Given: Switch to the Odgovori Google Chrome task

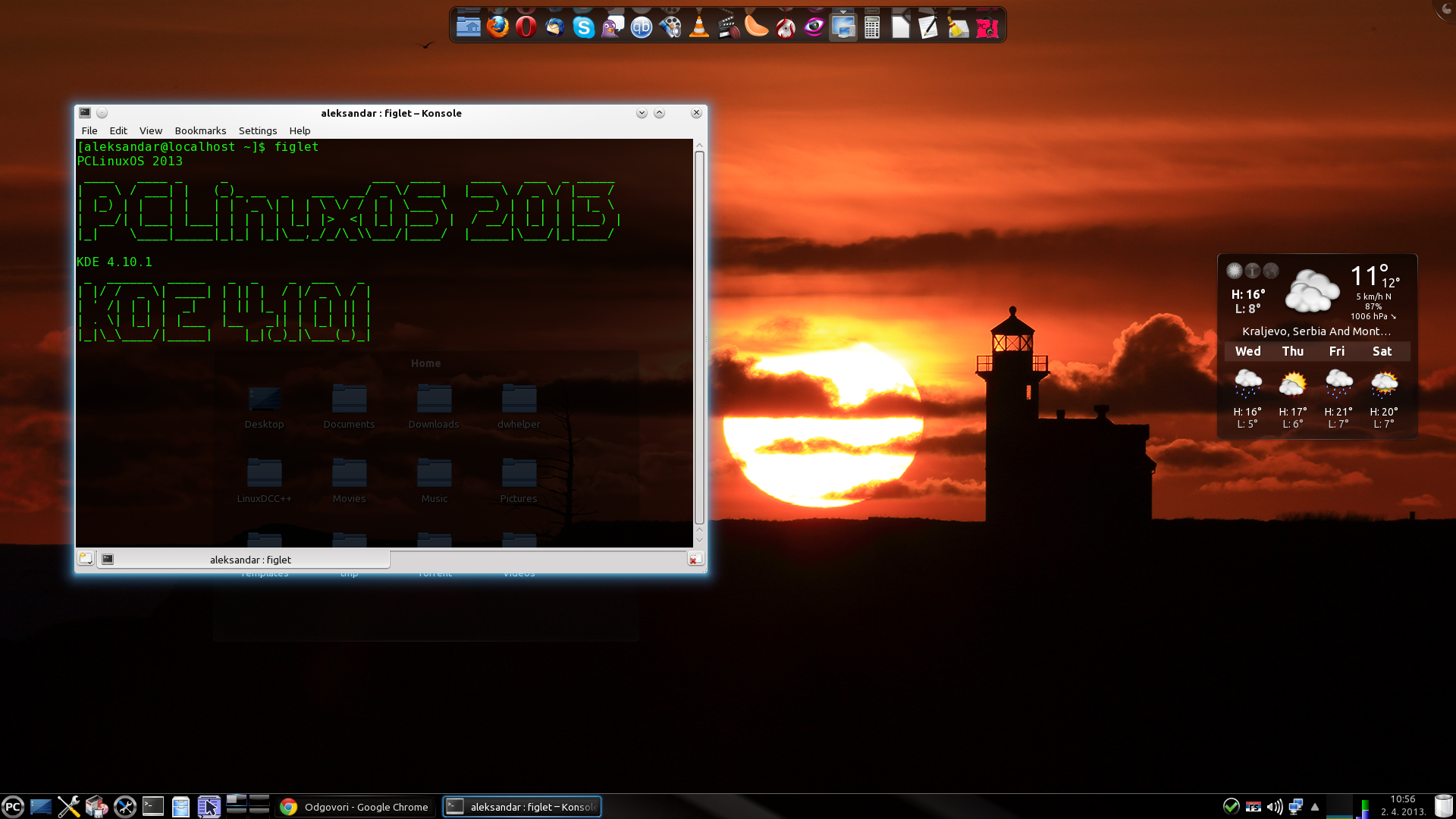Looking at the screenshot, I should [x=354, y=807].
